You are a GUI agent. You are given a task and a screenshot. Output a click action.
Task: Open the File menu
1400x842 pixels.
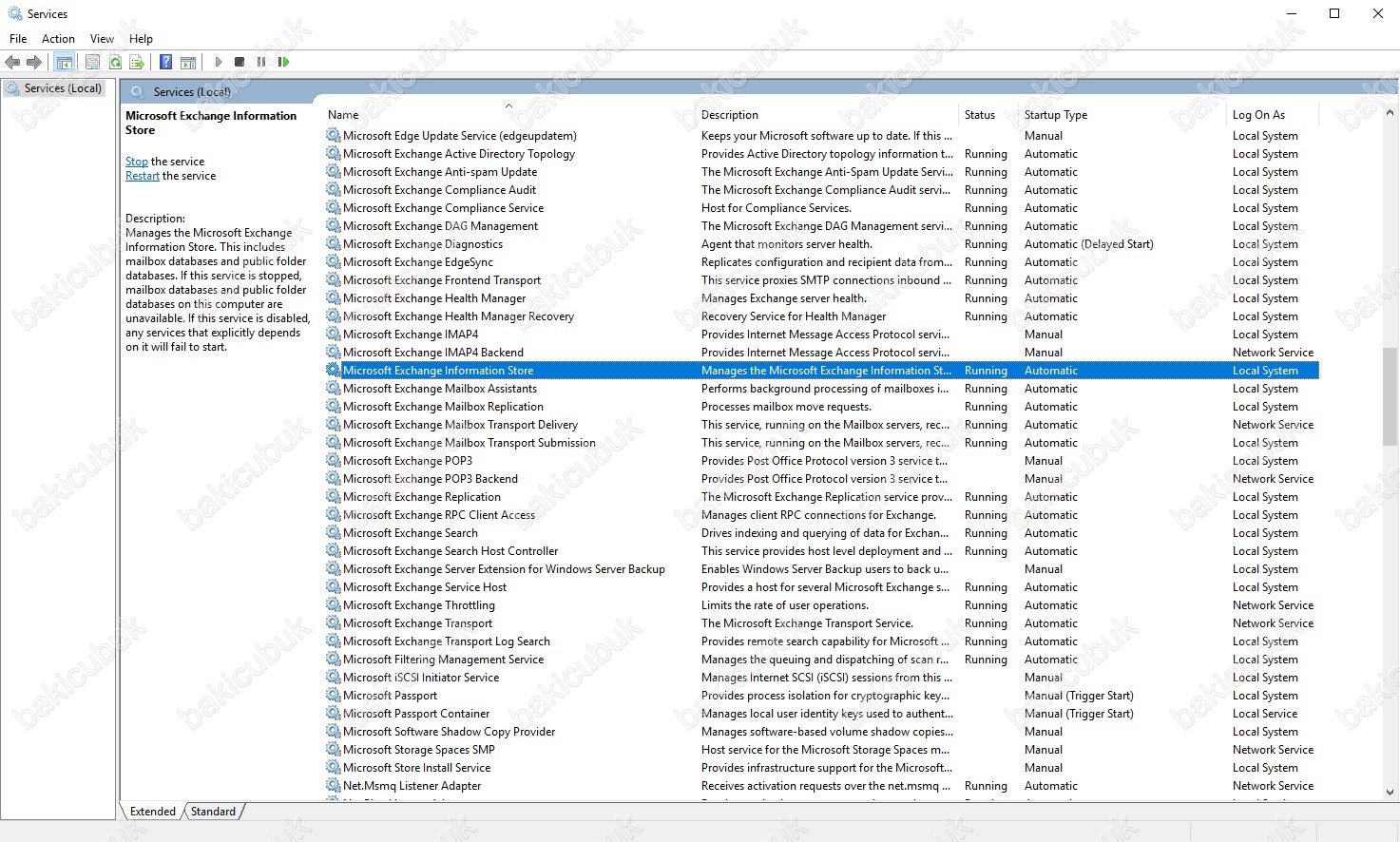[x=18, y=39]
